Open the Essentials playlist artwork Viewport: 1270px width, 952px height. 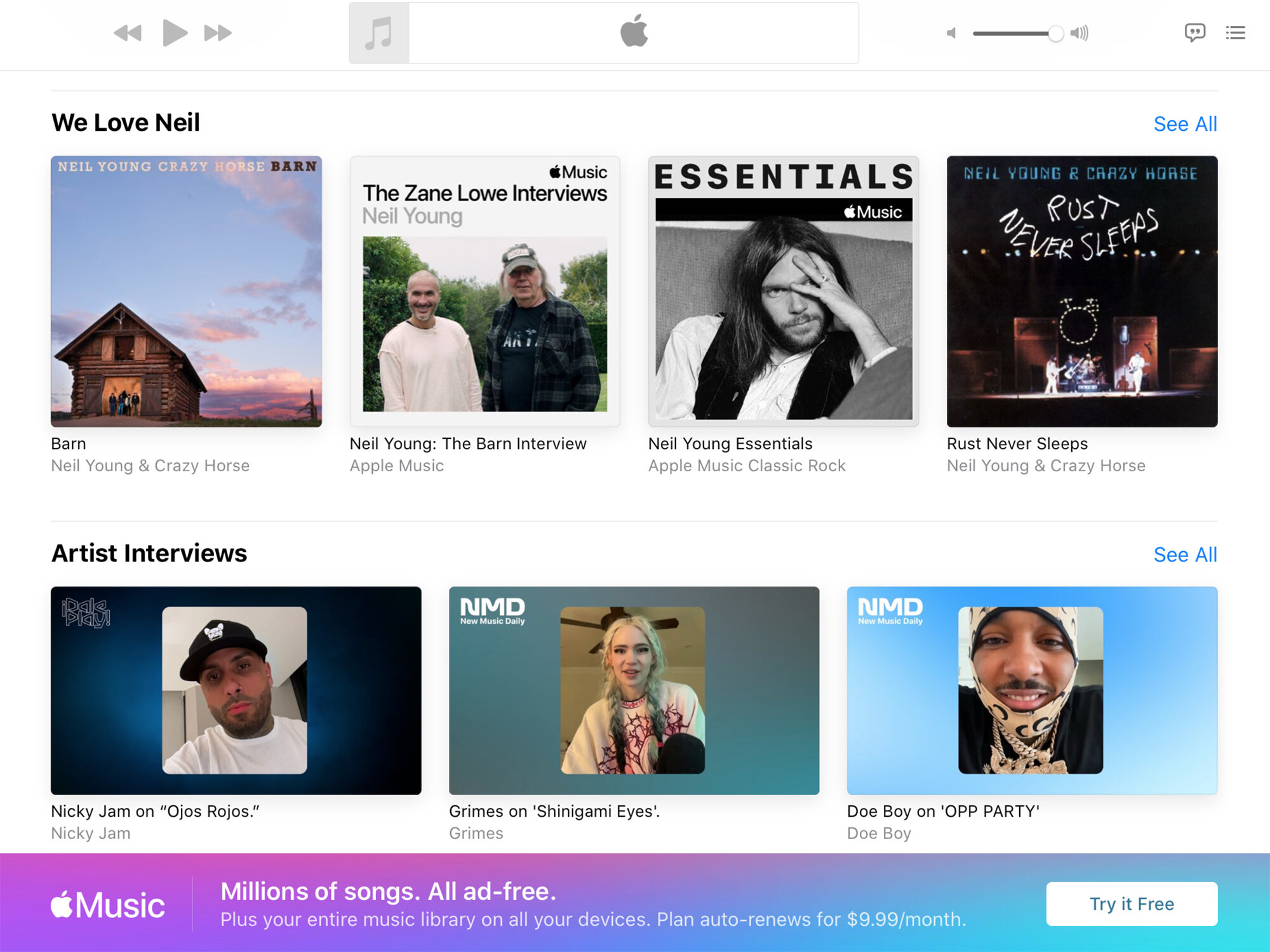[x=784, y=292]
